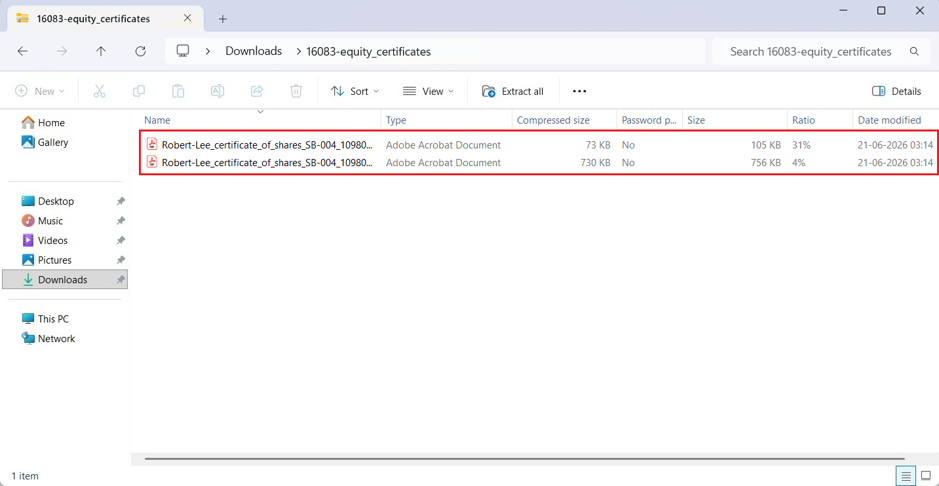939x486 pixels.
Task: Click the Back navigation arrow
Action: 22,51
